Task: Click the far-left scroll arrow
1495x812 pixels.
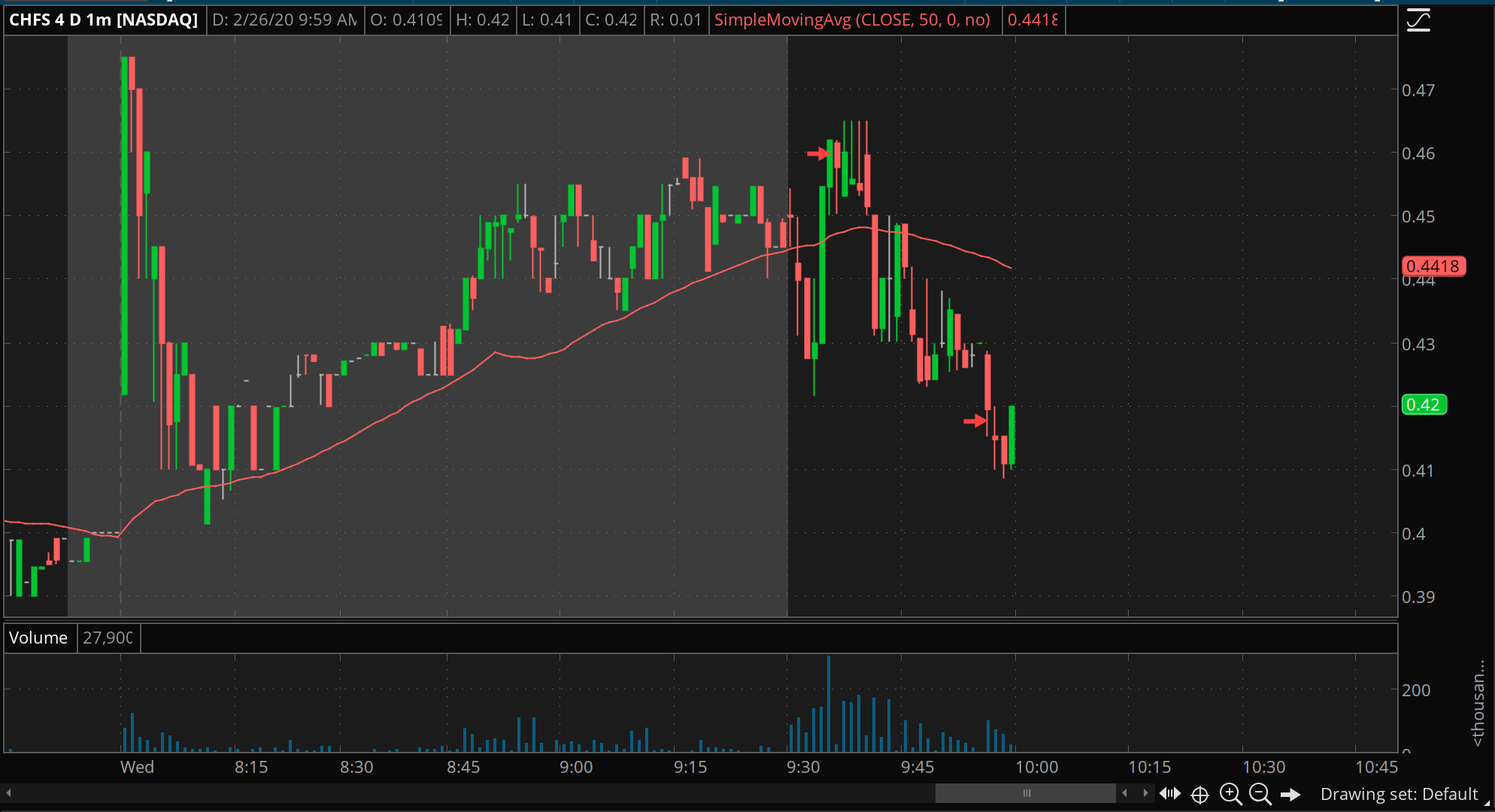Action: click(8, 793)
